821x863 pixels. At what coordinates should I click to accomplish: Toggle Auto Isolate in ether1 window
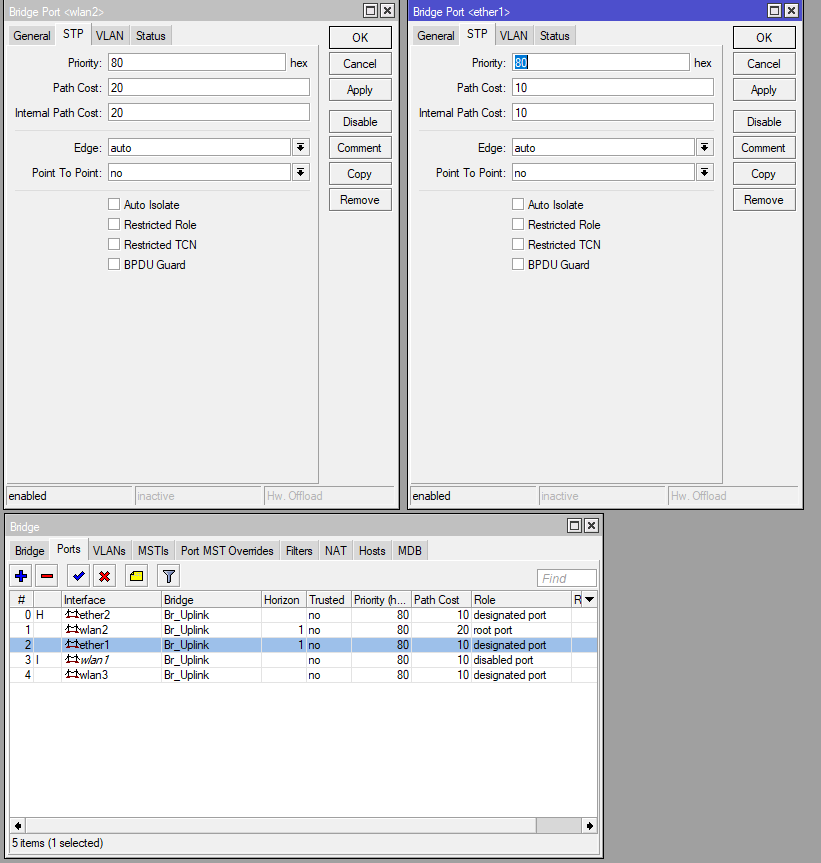pos(518,204)
